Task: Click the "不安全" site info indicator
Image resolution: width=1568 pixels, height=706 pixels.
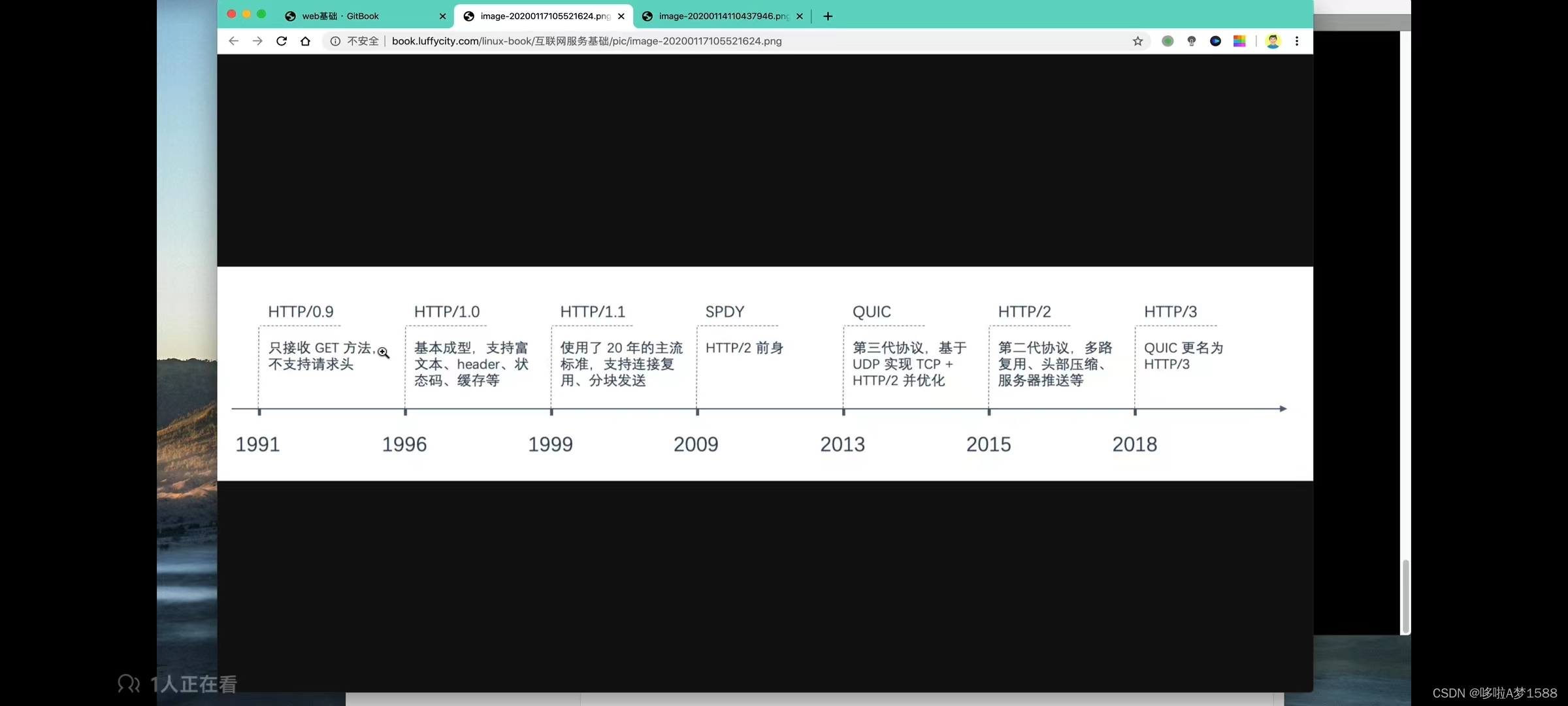Action: (x=355, y=41)
